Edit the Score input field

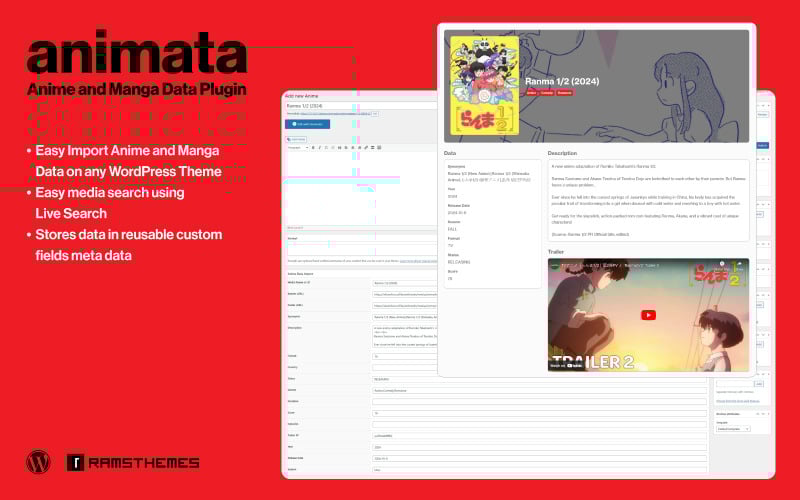coord(539,413)
